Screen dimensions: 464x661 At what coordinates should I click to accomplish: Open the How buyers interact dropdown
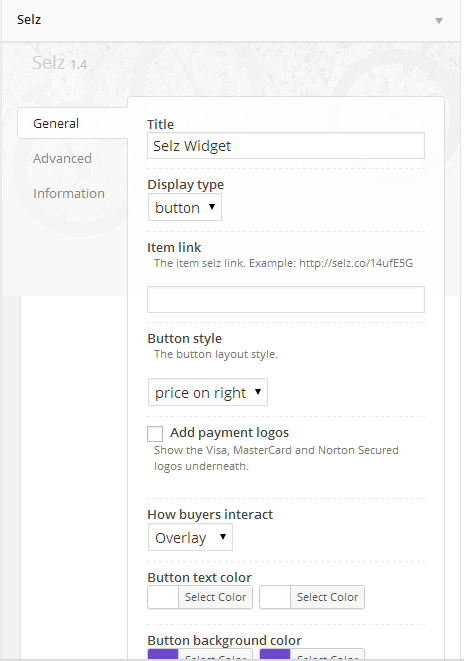(190, 537)
